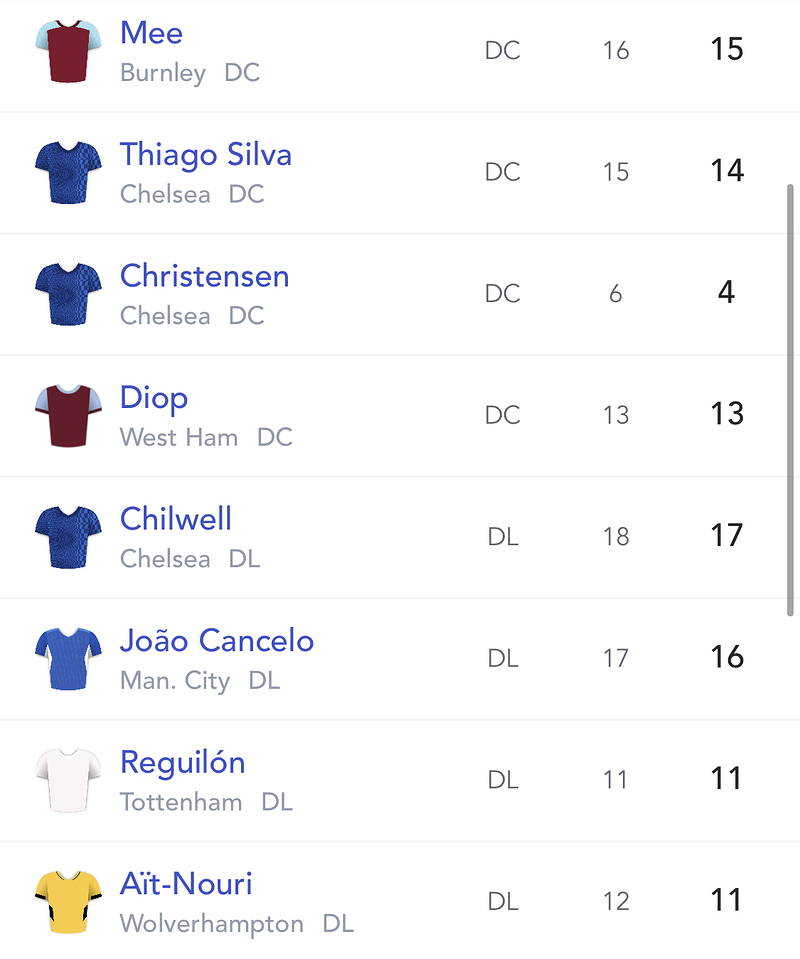This screenshot has width=800, height=959.
Task: Select Diop player name
Action: [154, 398]
